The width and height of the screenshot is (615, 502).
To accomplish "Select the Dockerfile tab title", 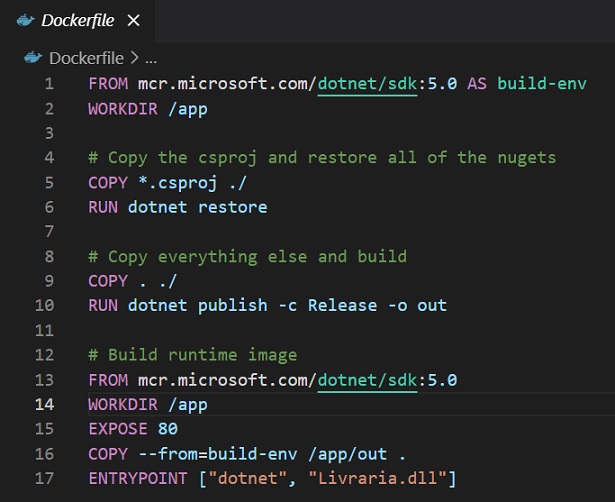I will (x=78, y=20).
